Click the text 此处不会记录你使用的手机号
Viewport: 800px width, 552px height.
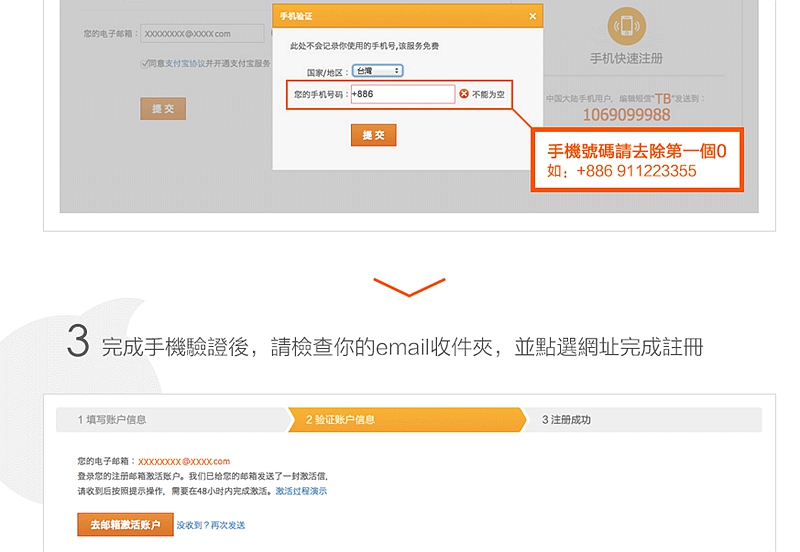click(343, 46)
